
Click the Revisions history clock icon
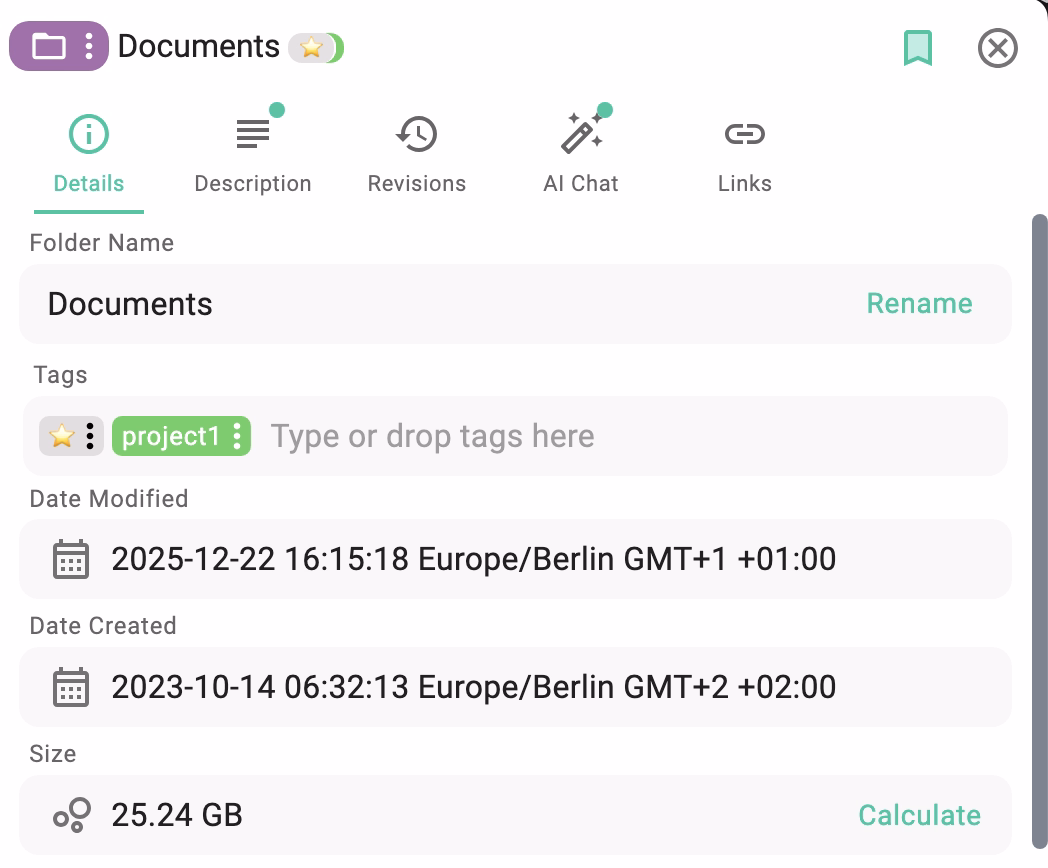(416, 132)
